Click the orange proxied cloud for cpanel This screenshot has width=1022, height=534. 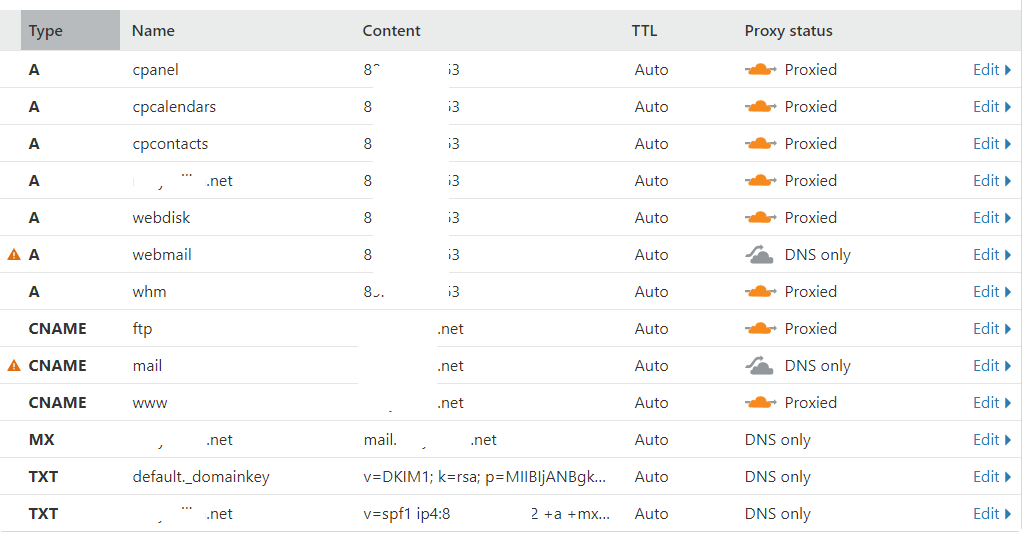[x=760, y=69]
